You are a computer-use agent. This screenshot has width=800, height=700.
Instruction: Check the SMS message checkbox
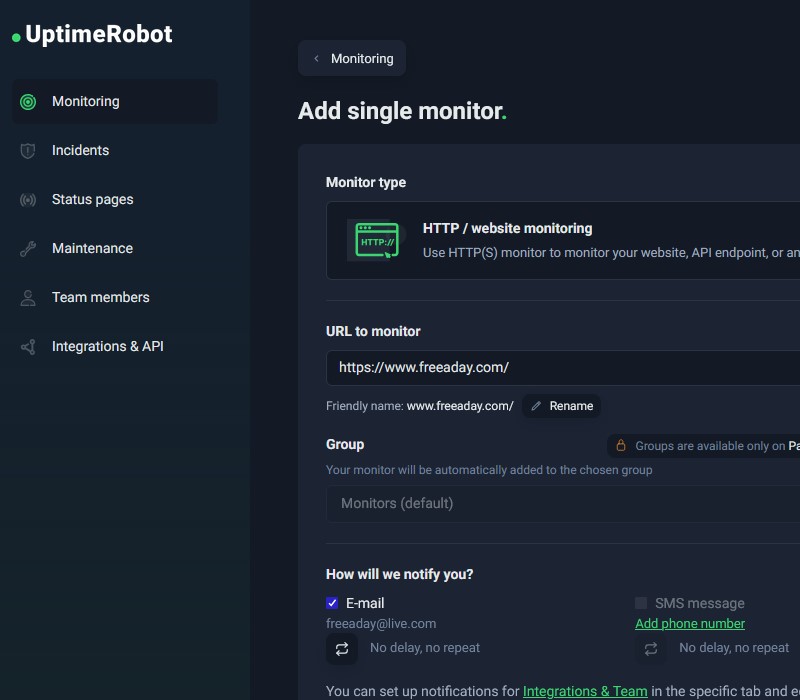pyautogui.click(x=641, y=603)
